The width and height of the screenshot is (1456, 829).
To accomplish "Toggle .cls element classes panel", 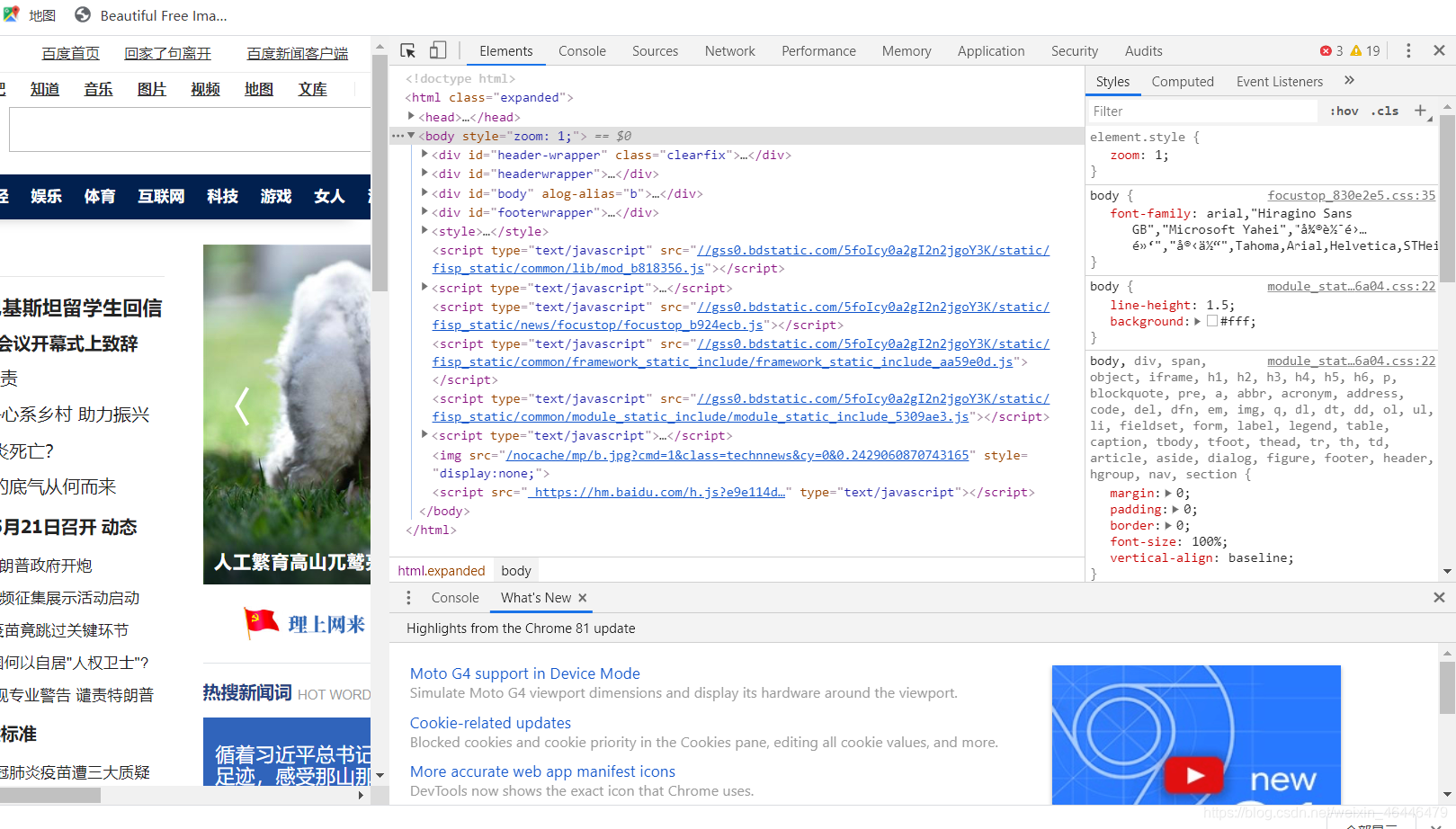I will pyautogui.click(x=1385, y=111).
